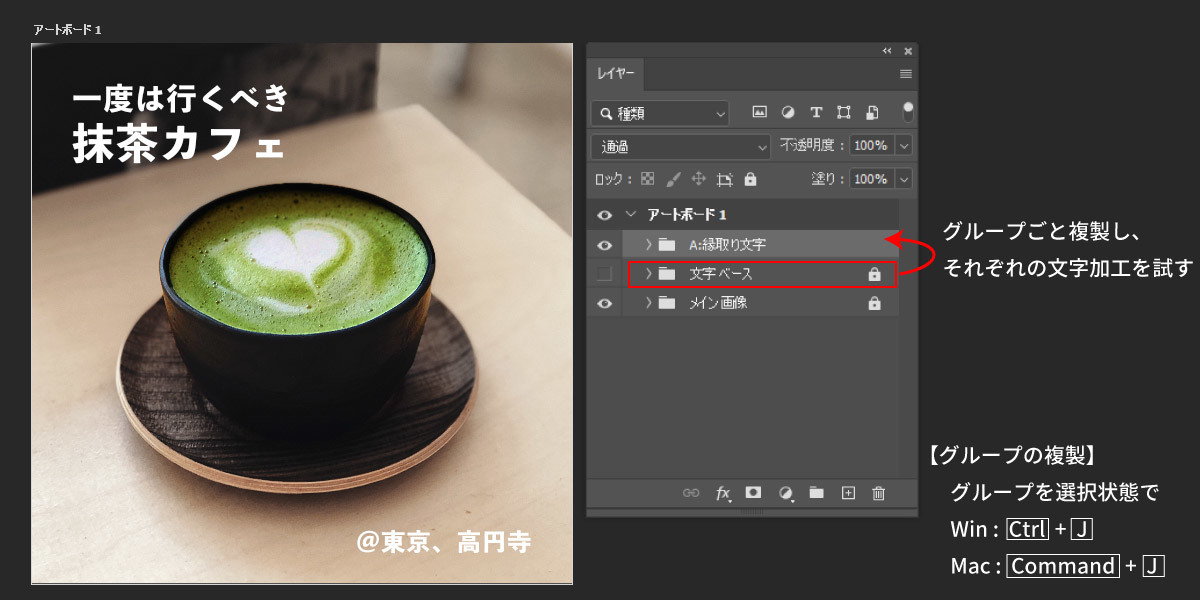
Task: Filter layers by shape layer icon
Action: (x=844, y=113)
